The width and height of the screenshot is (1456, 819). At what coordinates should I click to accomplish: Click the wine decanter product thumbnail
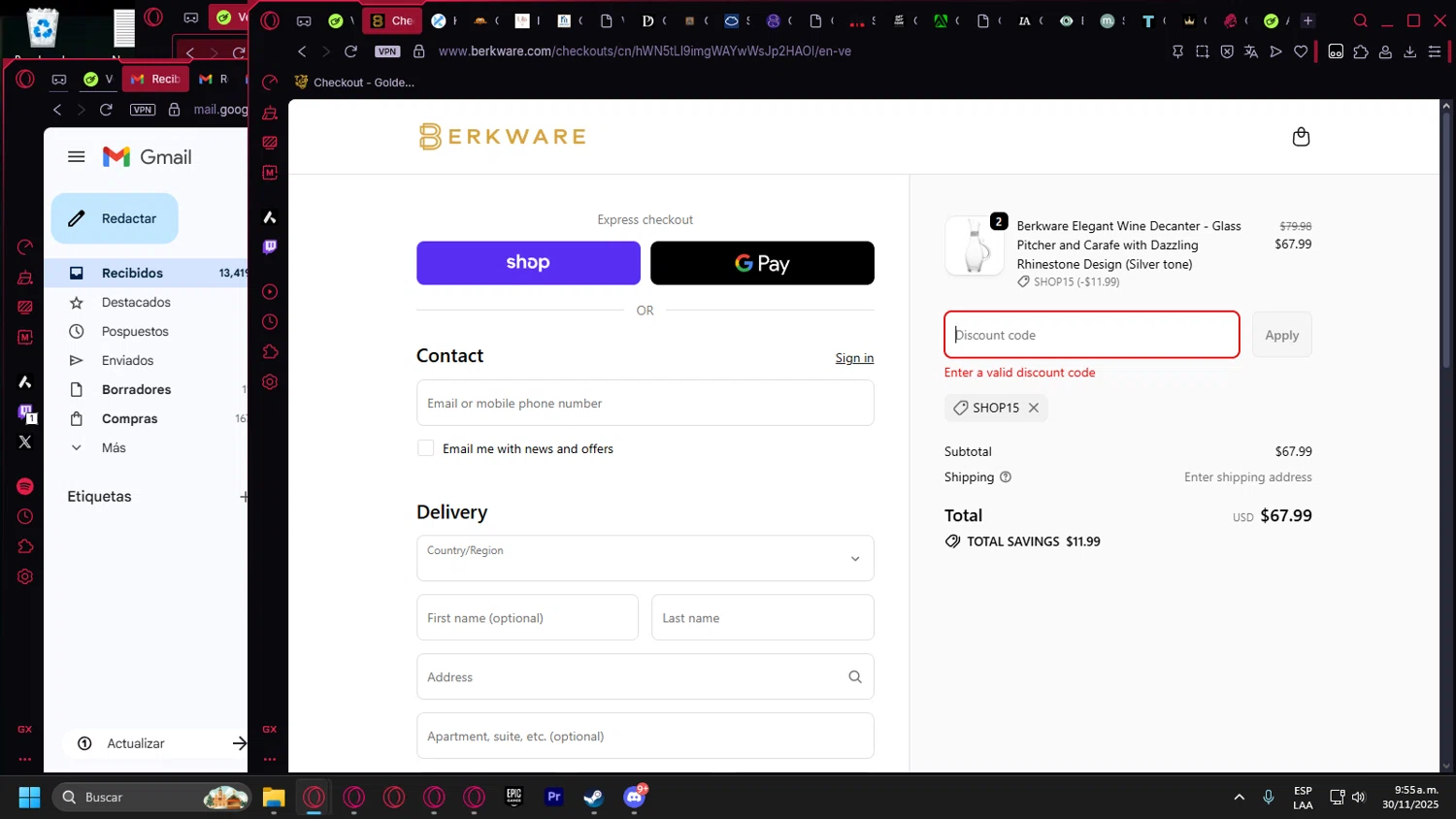[x=975, y=246]
